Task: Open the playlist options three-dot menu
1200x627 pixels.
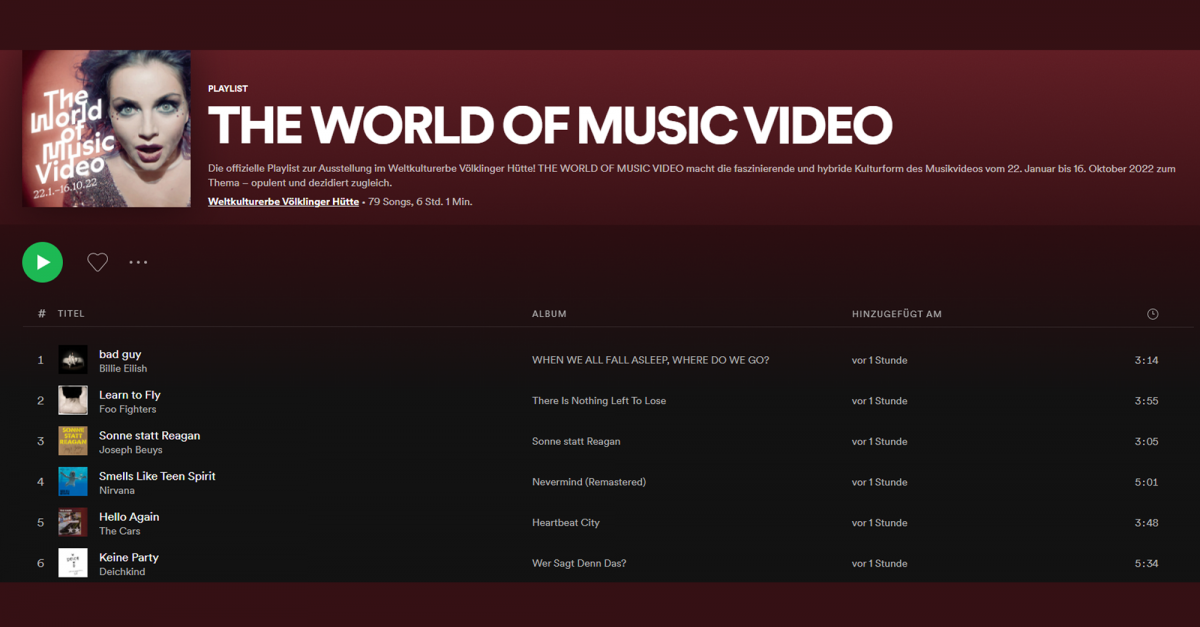Action: tap(138, 262)
